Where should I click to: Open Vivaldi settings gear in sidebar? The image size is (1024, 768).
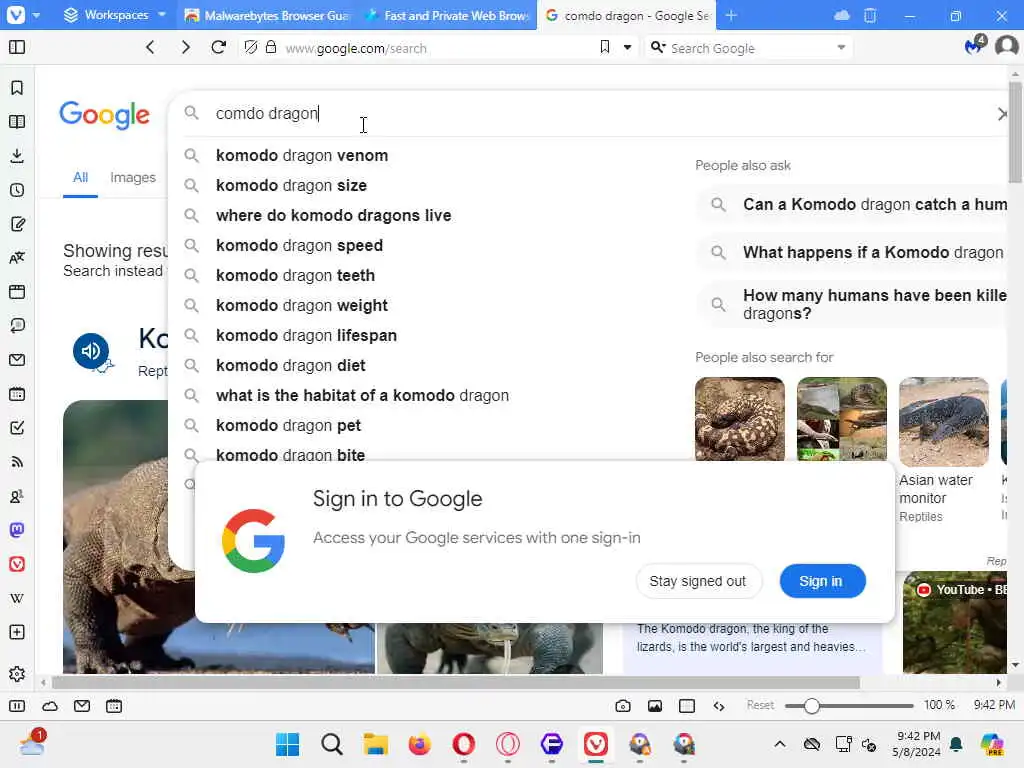[x=17, y=674]
